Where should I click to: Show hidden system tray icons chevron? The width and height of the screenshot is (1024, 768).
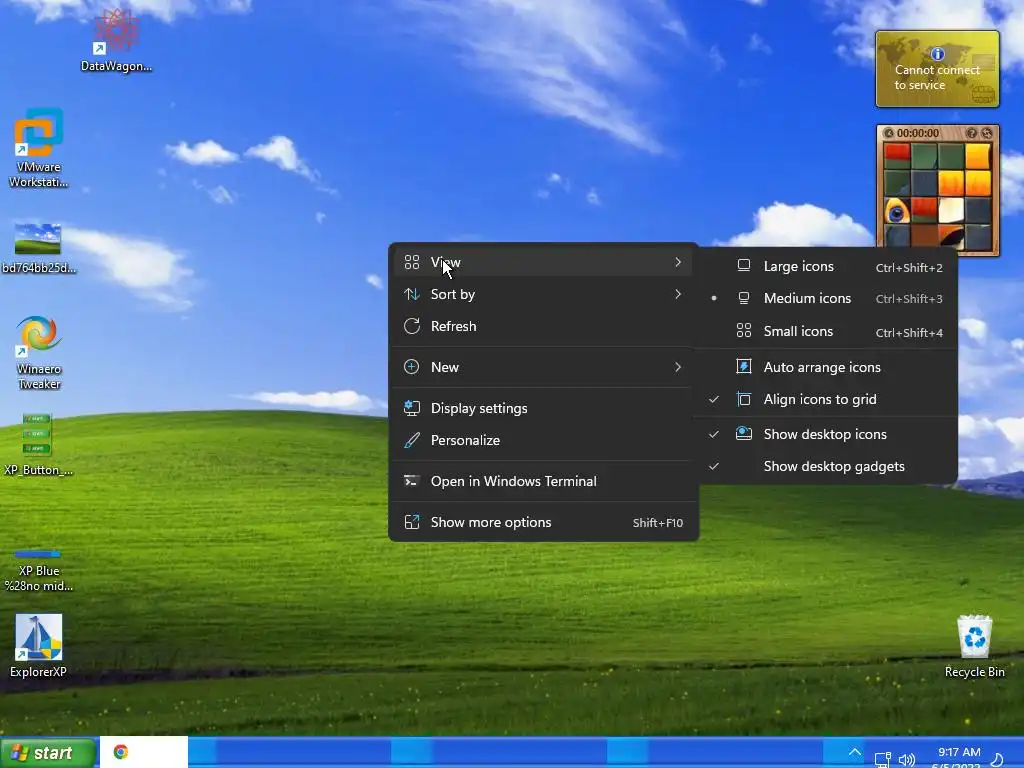[855, 752]
